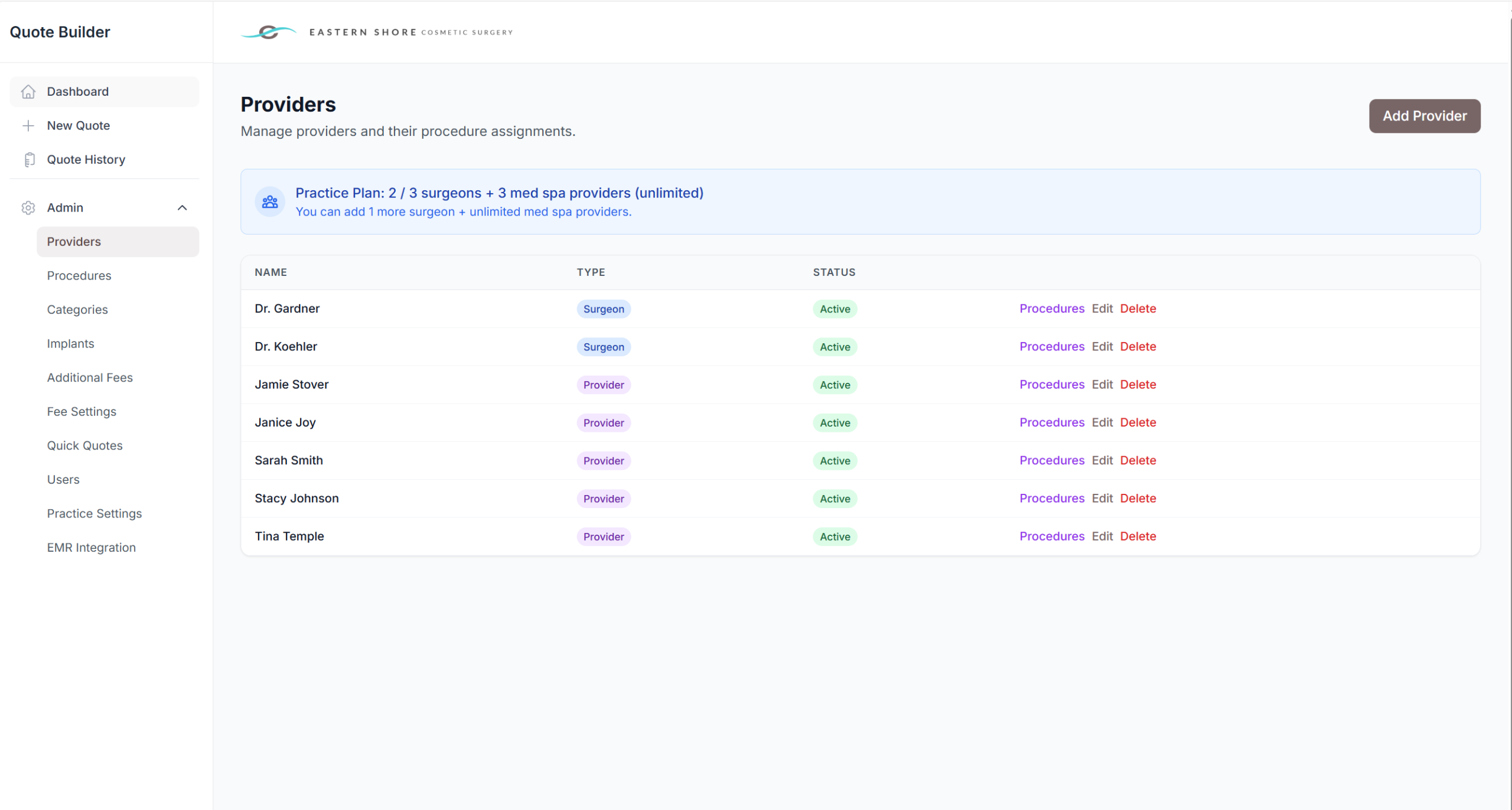Click the plus icon beside New Quote
This screenshot has width=1512, height=810.
coord(28,125)
